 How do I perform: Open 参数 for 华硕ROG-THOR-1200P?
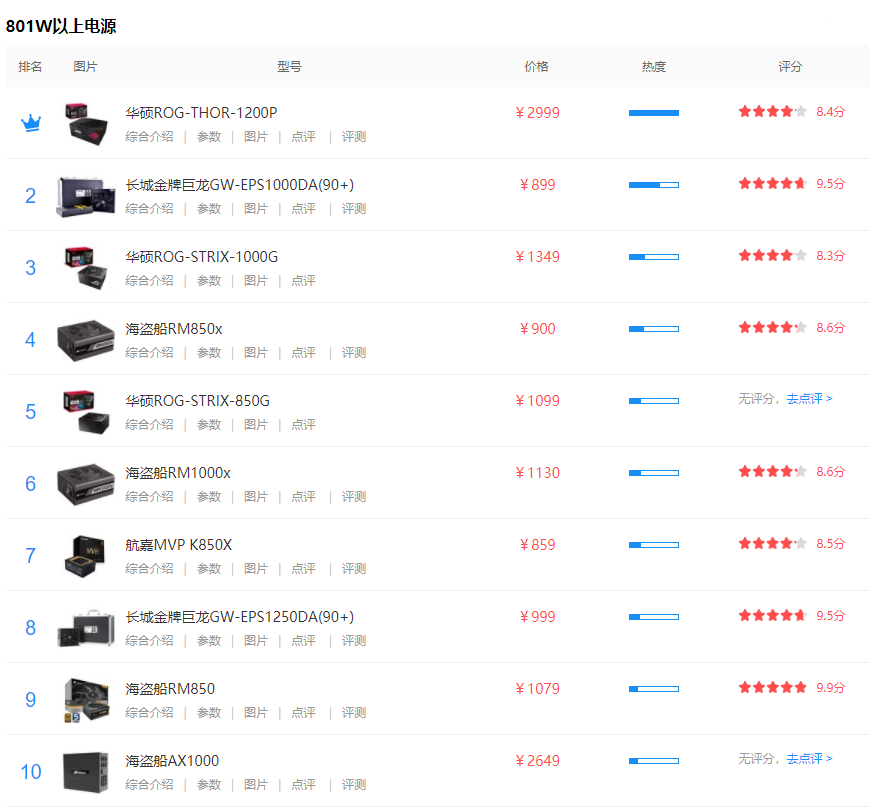[x=209, y=137]
